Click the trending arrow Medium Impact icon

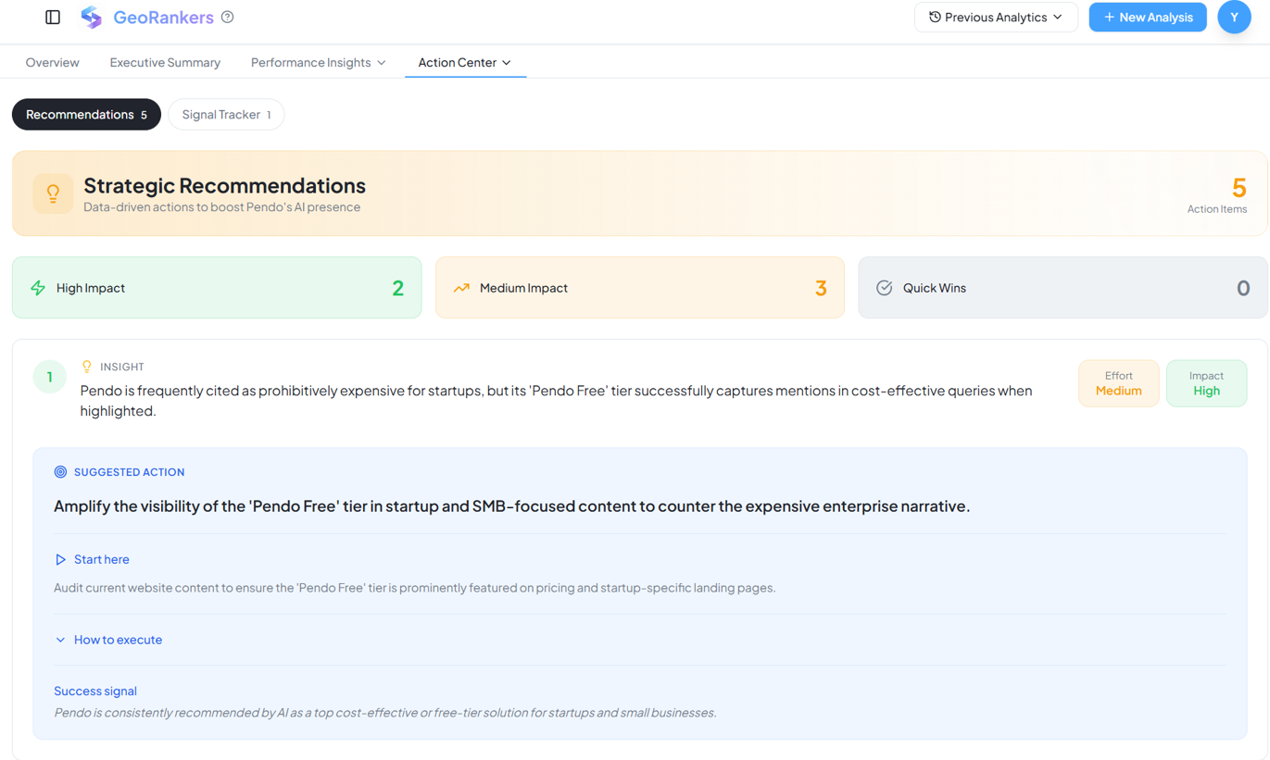pyautogui.click(x=461, y=288)
